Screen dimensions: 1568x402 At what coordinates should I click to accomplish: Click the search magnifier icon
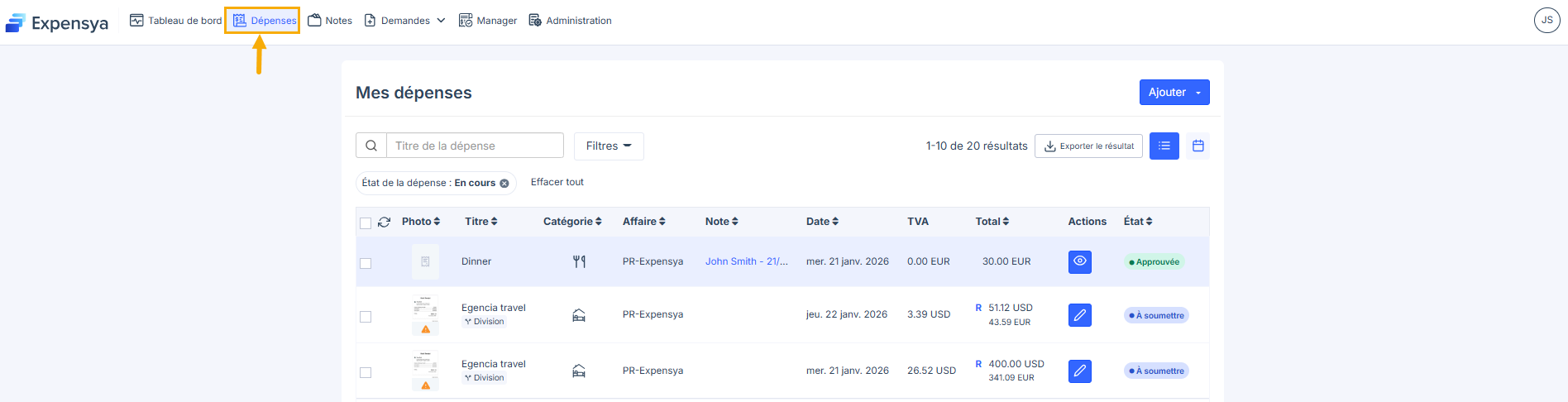point(371,146)
